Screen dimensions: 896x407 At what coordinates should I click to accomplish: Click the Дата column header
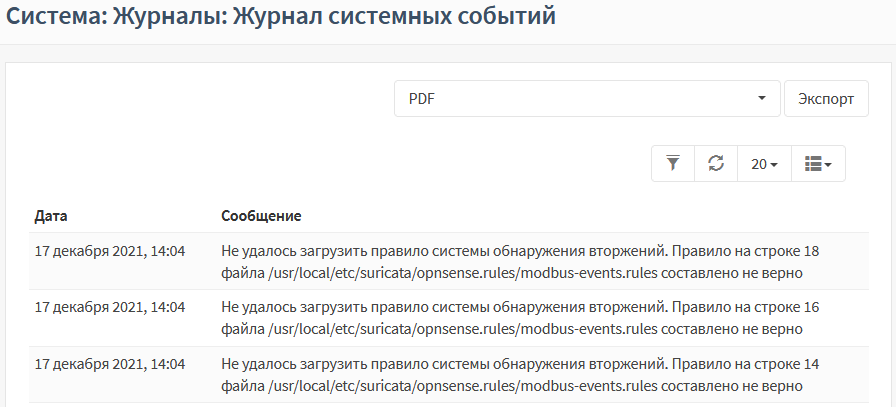tap(51, 216)
